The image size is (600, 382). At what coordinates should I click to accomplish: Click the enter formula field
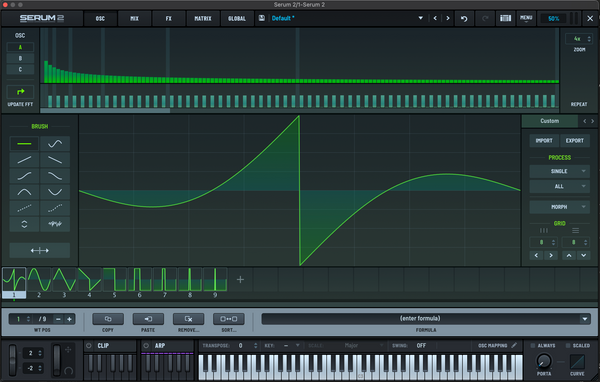click(420, 318)
